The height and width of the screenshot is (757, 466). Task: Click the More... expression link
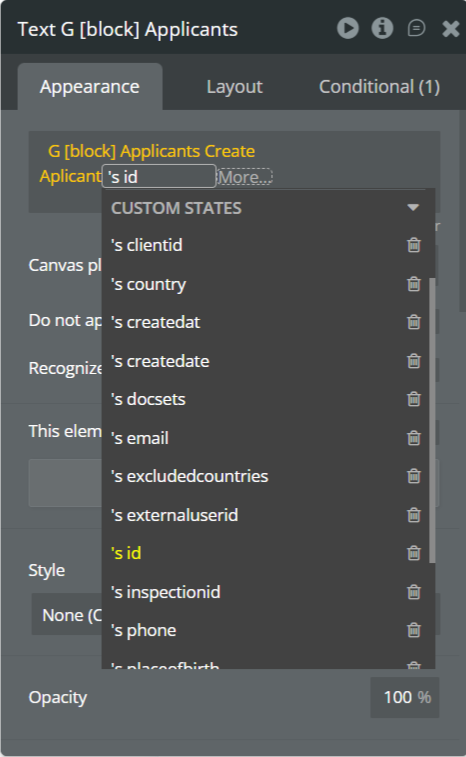[x=245, y=177]
